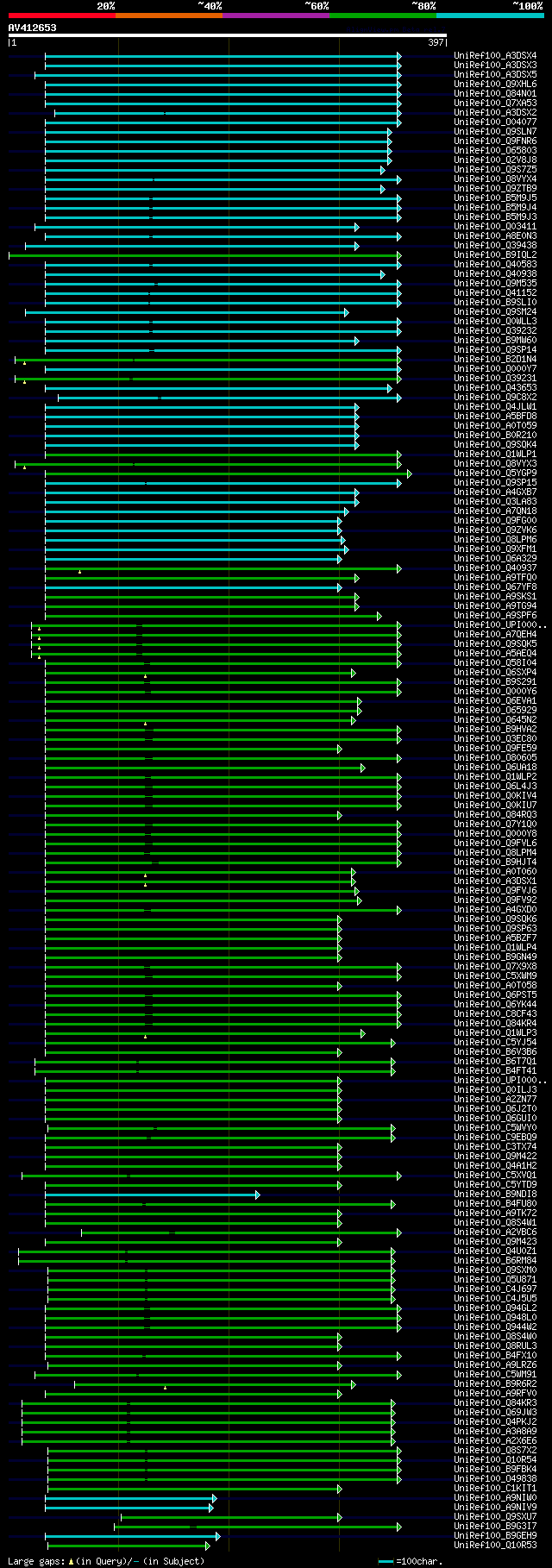Open hit UniRef100_A3DSX4
Image resolution: width=552 pixels, height=1568 pixels.
point(495,56)
